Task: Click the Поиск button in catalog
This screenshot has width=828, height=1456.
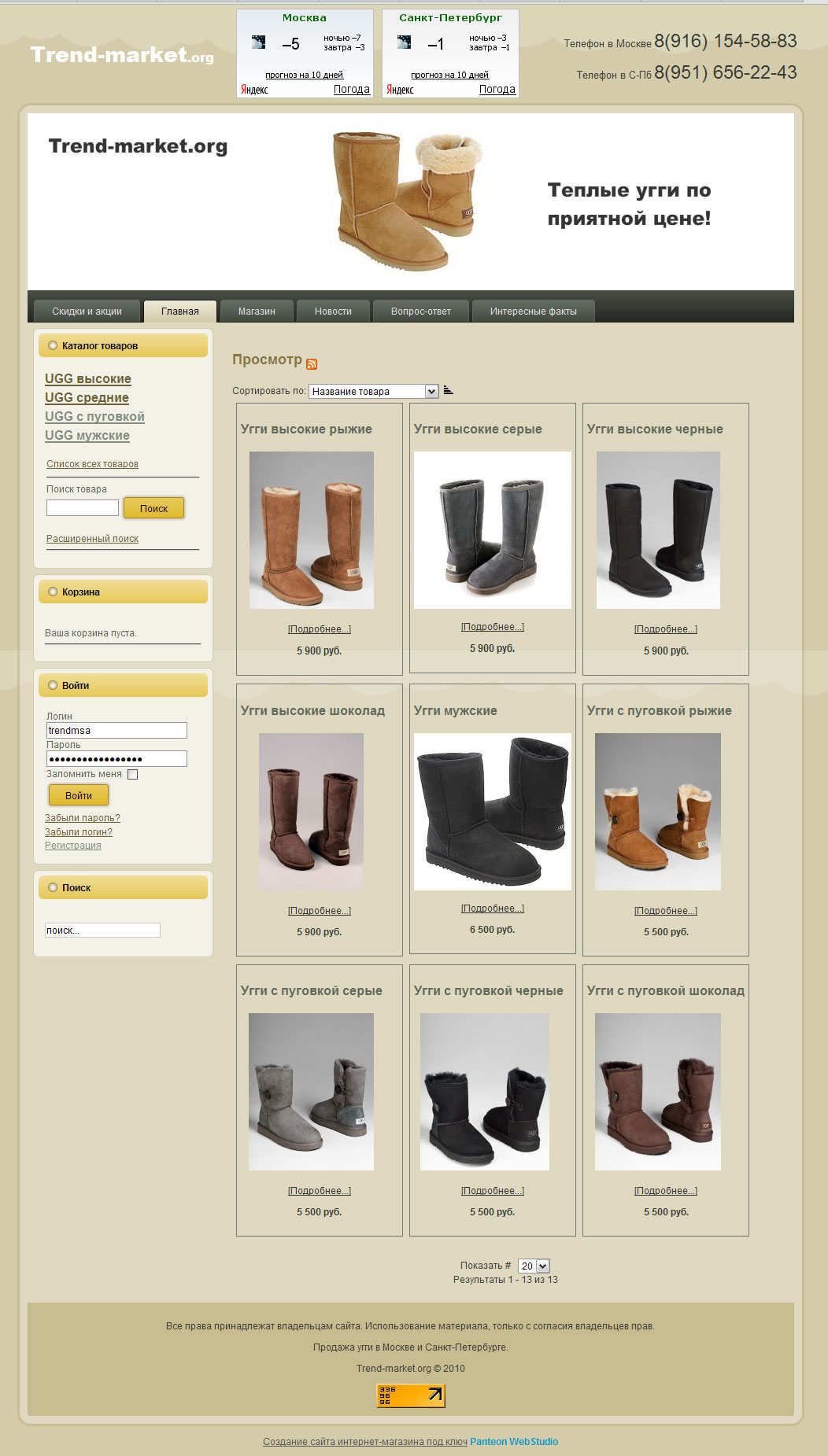Action: pos(153,508)
